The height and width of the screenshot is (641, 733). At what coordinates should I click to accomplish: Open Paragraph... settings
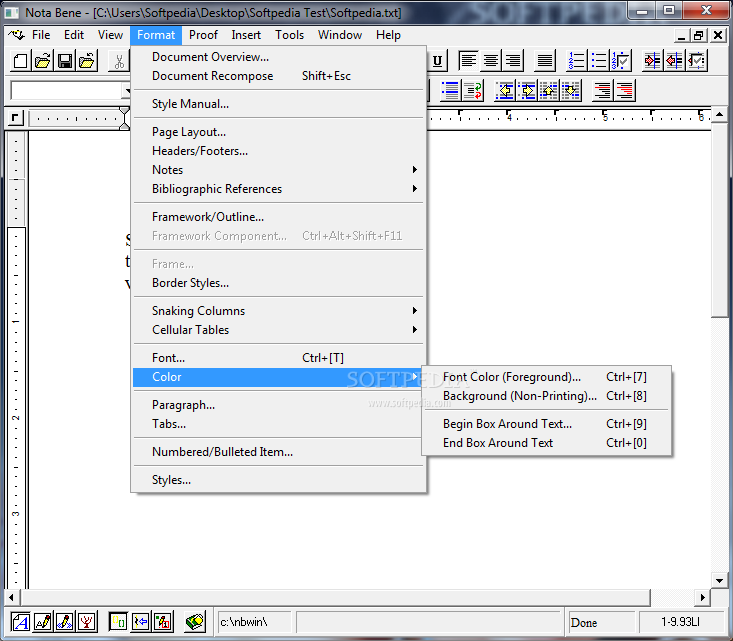click(279, 405)
